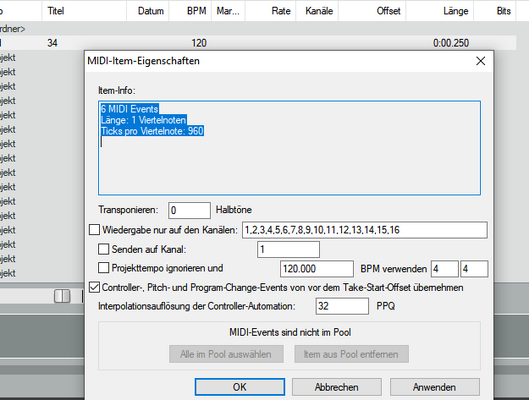Click the Anwenden button
This screenshot has width=529, height=400.
435,387
